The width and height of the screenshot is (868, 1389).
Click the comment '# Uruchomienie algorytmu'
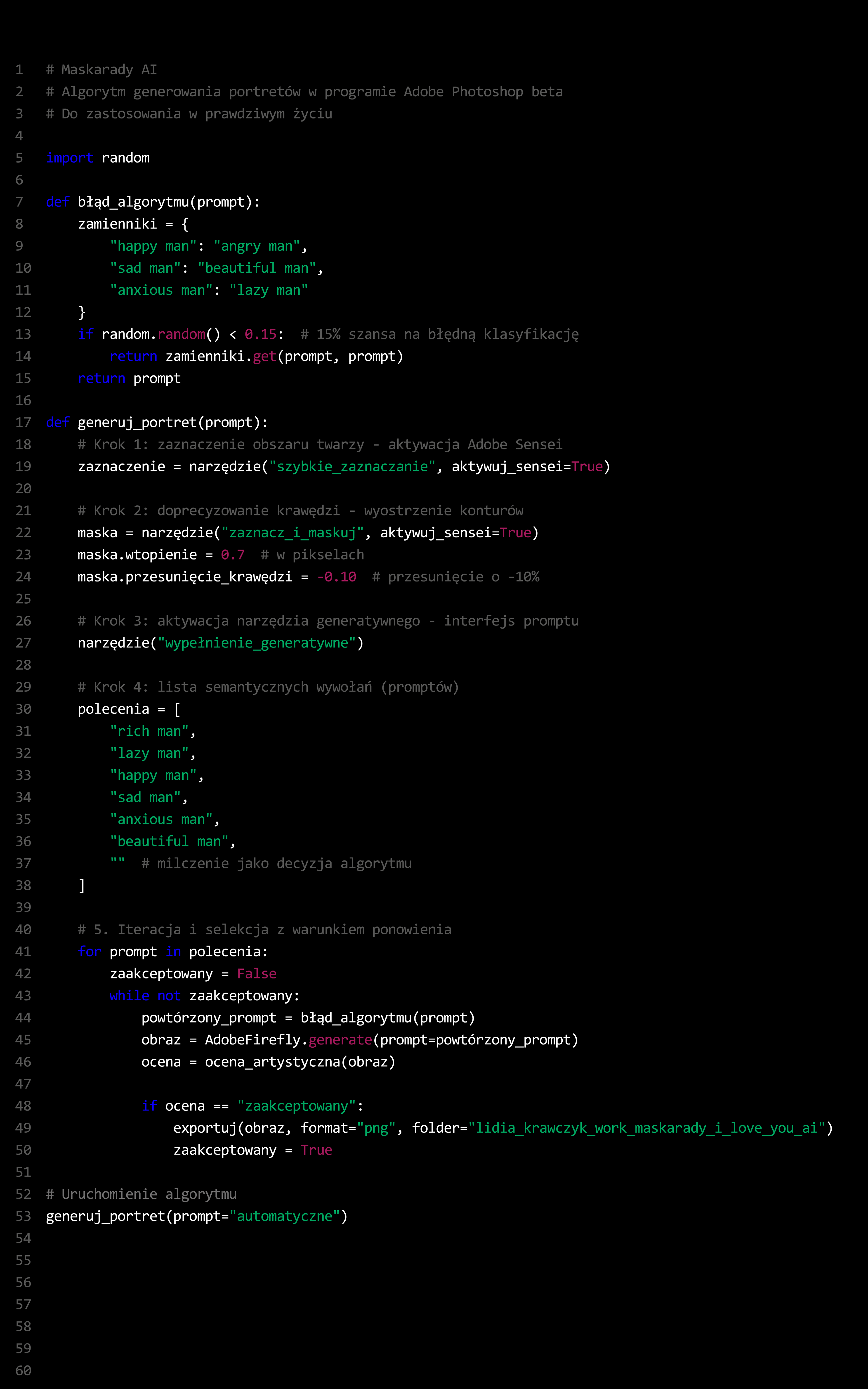(141, 1194)
